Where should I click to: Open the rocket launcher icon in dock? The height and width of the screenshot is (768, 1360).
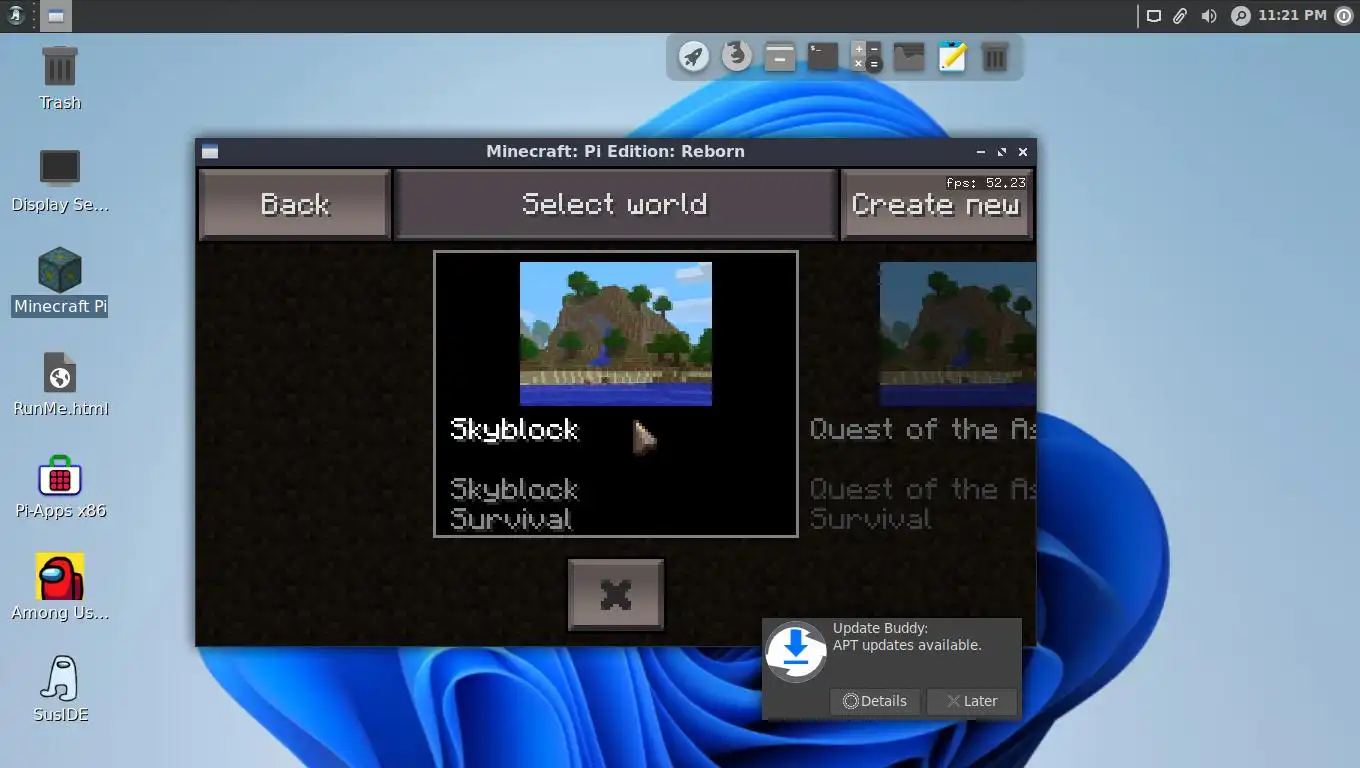(x=693, y=56)
